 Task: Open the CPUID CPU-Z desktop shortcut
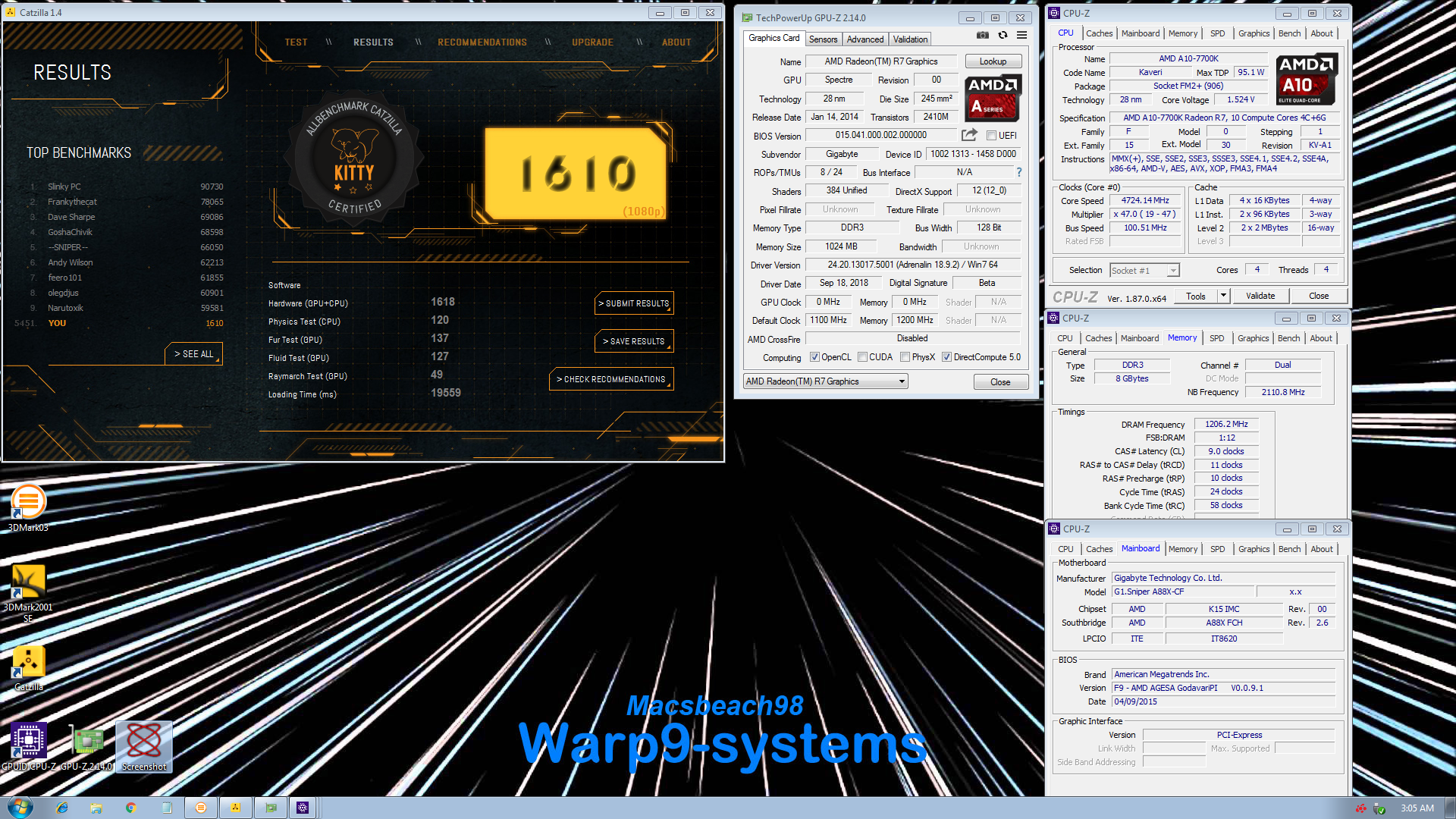29,746
